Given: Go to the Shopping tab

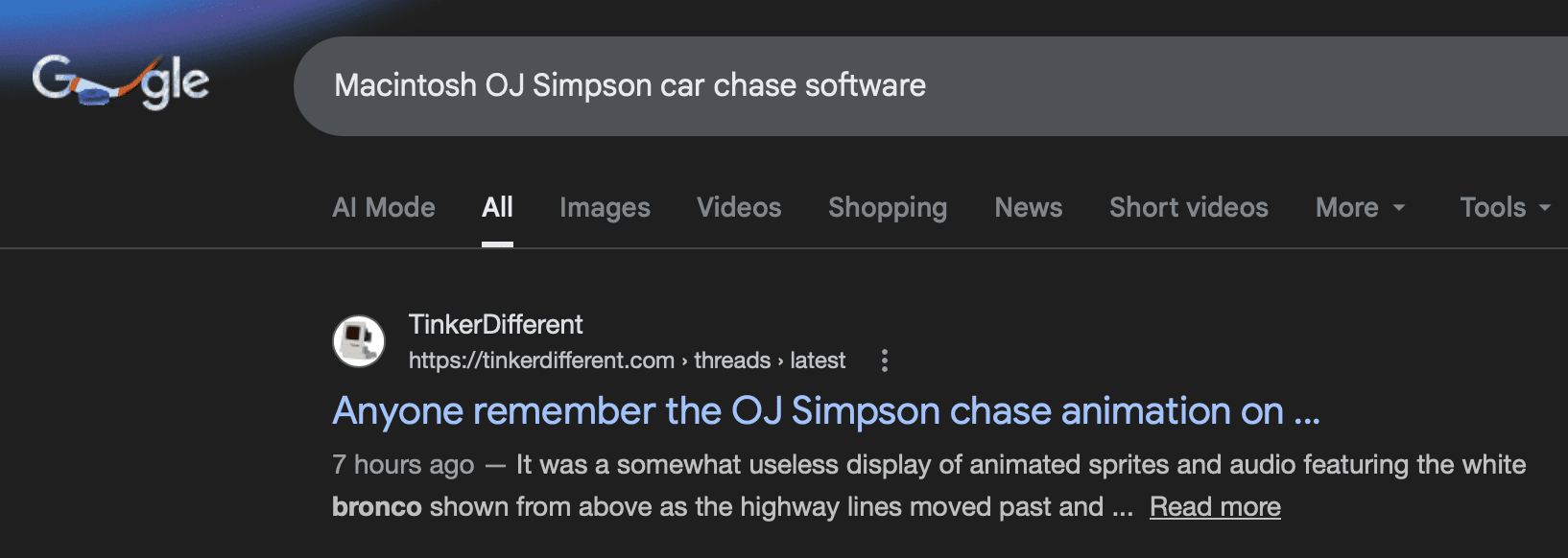Looking at the screenshot, I should 888,207.
